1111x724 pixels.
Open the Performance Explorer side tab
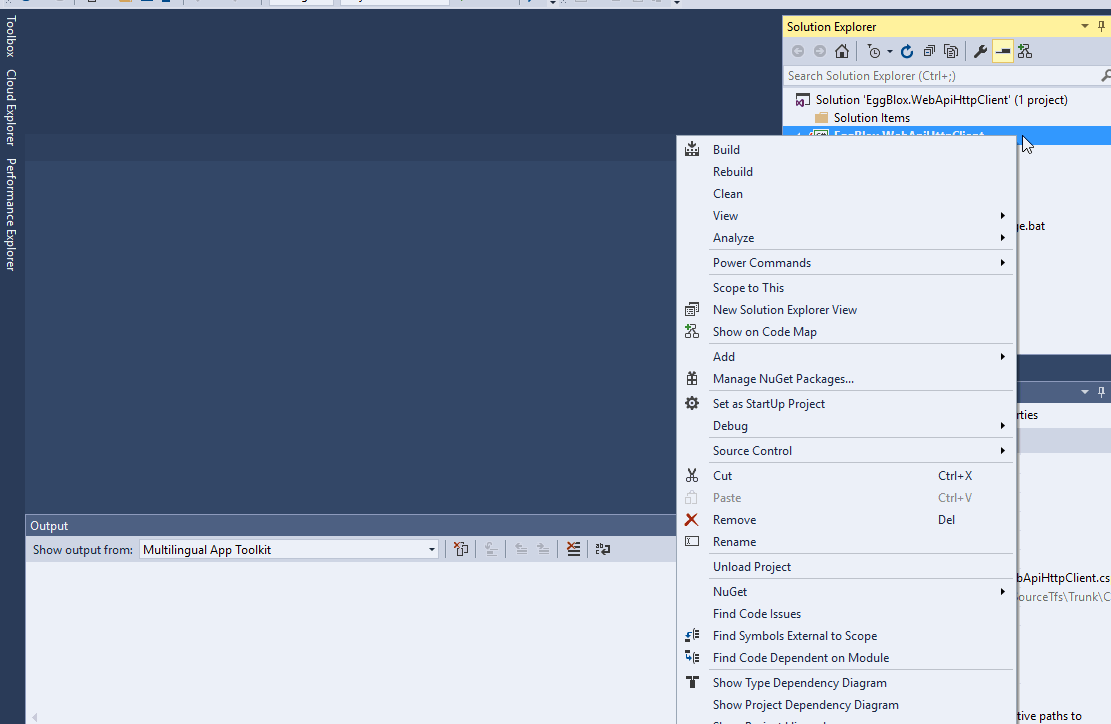(x=11, y=214)
